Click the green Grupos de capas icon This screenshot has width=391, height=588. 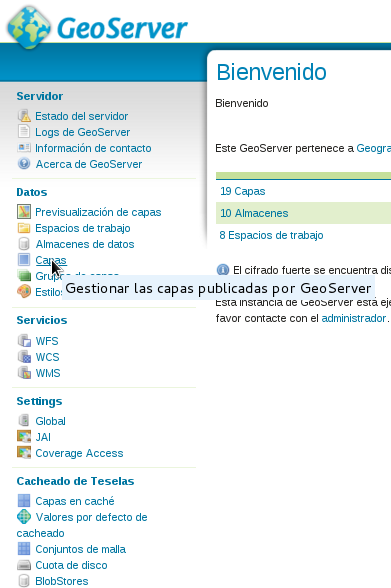click(24, 276)
